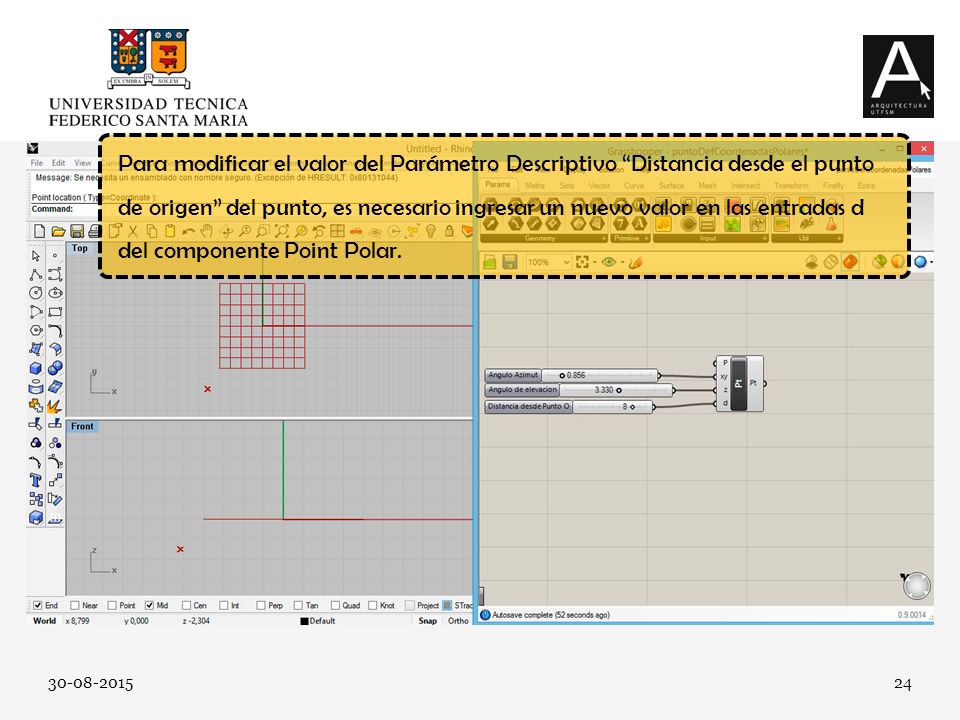Click the Pt polar component on canvas

click(739, 383)
